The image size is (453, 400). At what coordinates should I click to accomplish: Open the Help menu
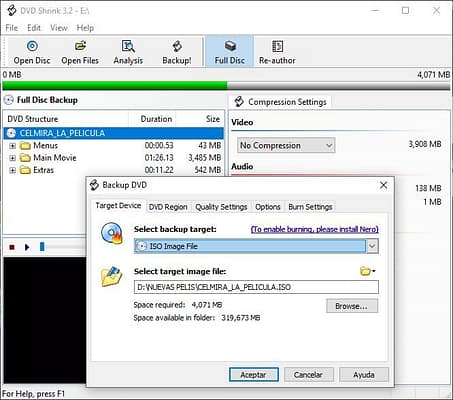click(x=85, y=28)
